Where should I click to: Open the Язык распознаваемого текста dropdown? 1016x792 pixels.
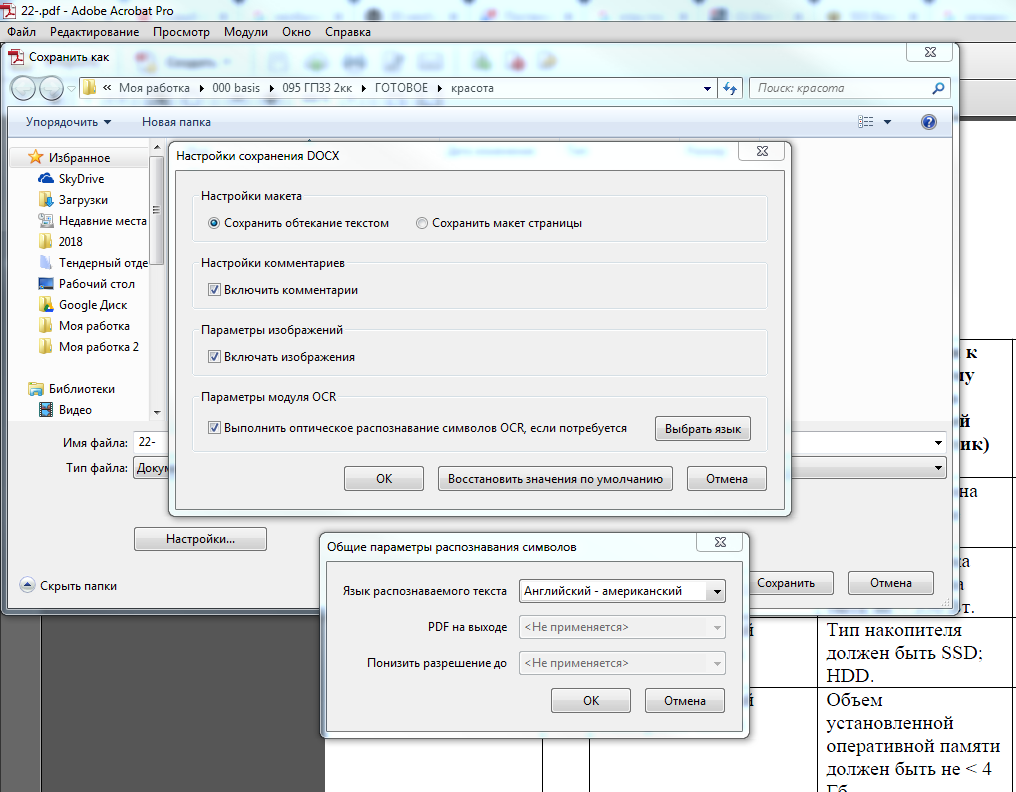(x=622, y=590)
